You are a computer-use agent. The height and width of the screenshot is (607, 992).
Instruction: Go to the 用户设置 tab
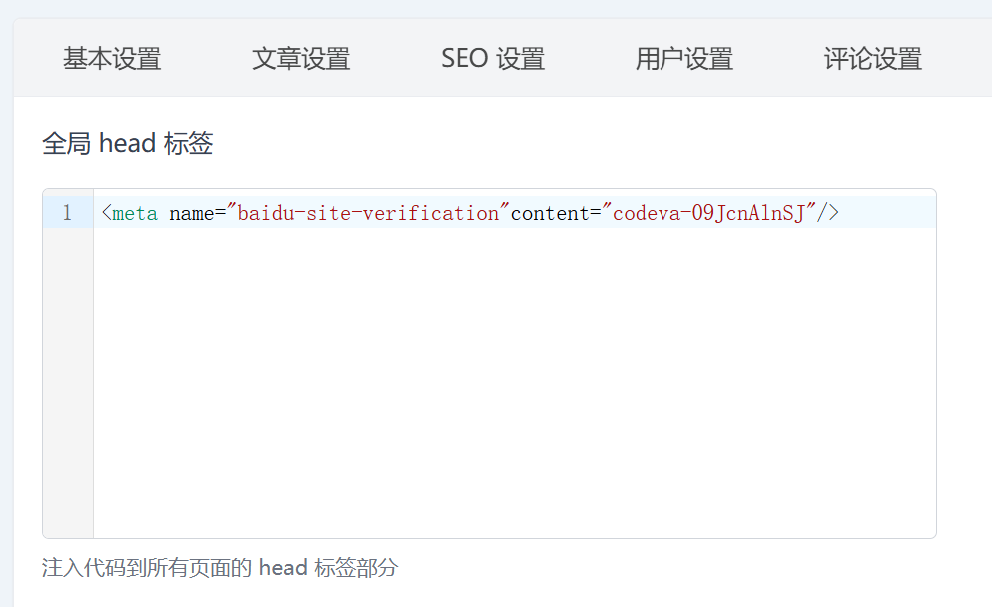(x=684, y=59)
